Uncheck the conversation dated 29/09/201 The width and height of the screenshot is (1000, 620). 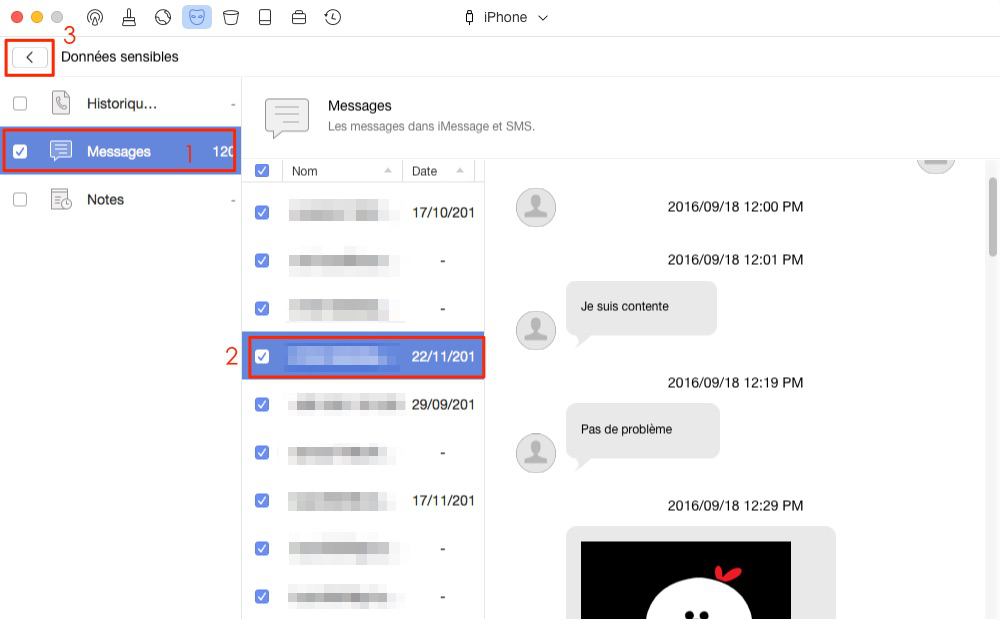[262, 404]
